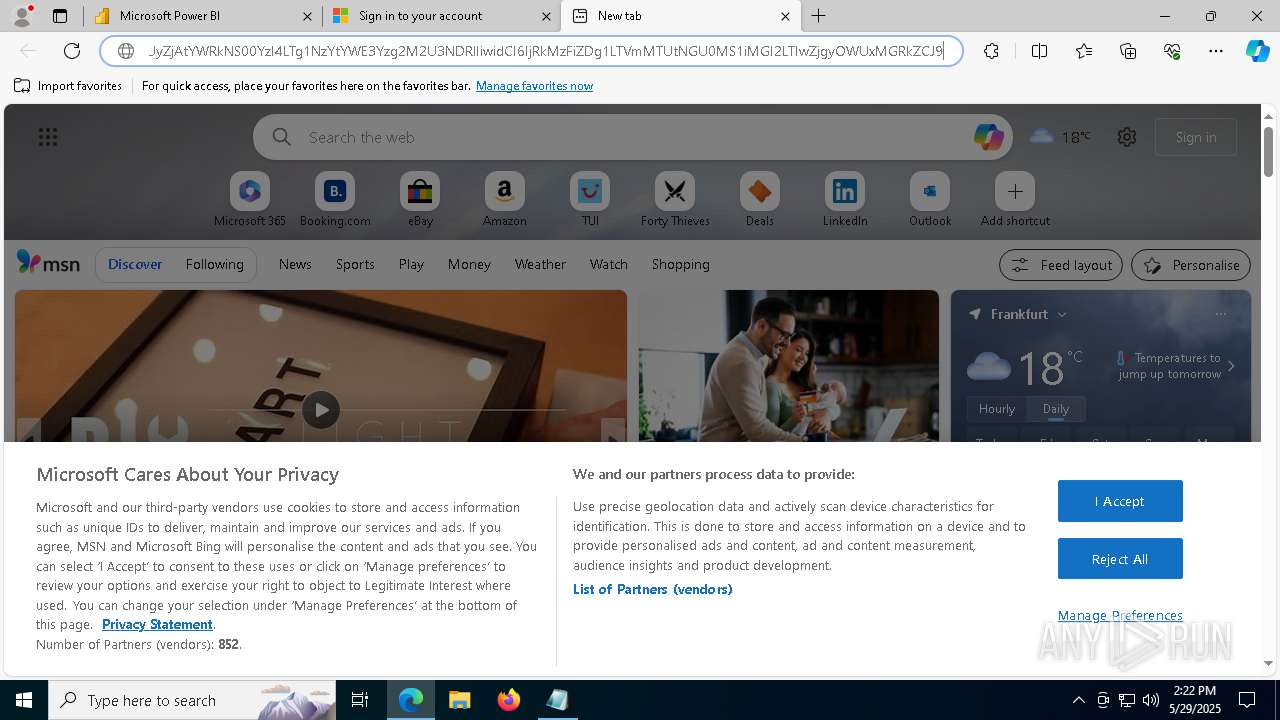Screen dimensions: 1280x720
Task: Open Copilot sidebar icon
Action: tap(1257, 51)
